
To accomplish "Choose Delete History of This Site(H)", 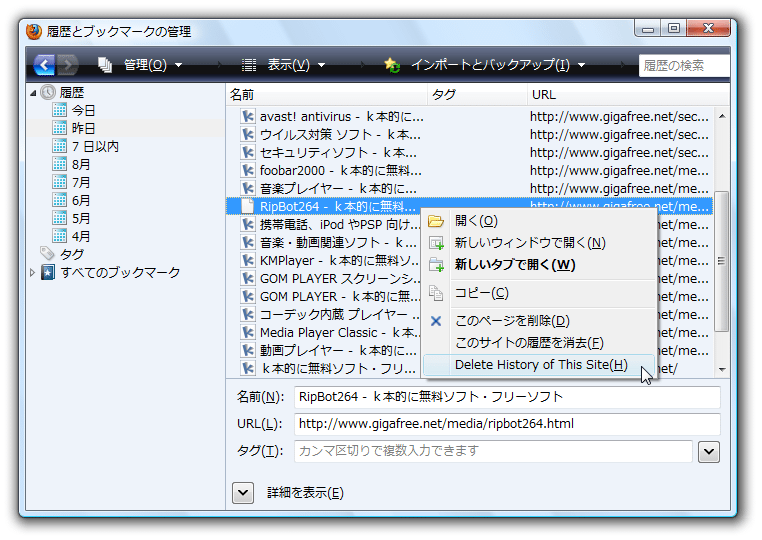I will point(539,365).
